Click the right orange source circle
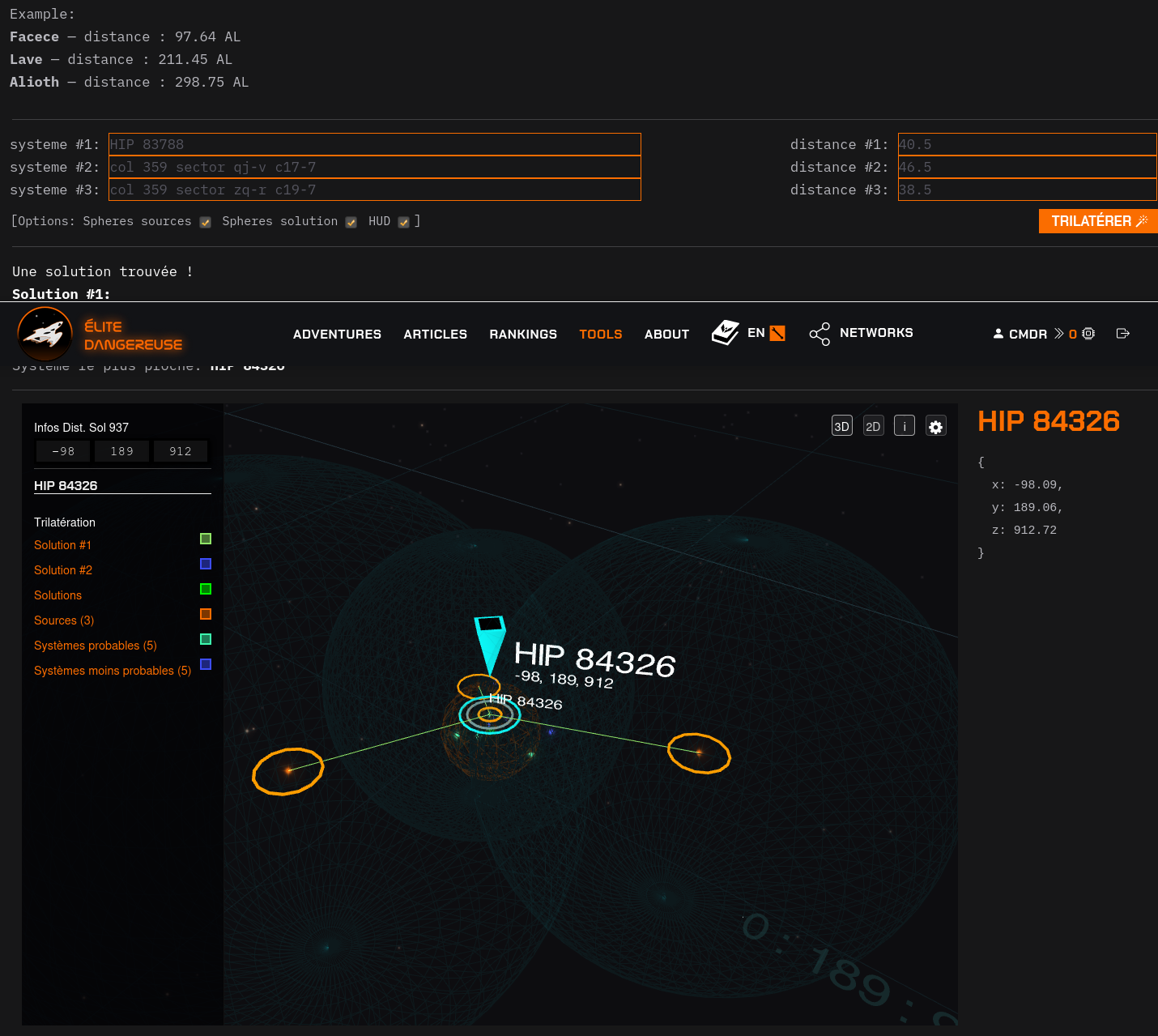This screenshot has height=1036, width=1158. click(x=699, y=753)
